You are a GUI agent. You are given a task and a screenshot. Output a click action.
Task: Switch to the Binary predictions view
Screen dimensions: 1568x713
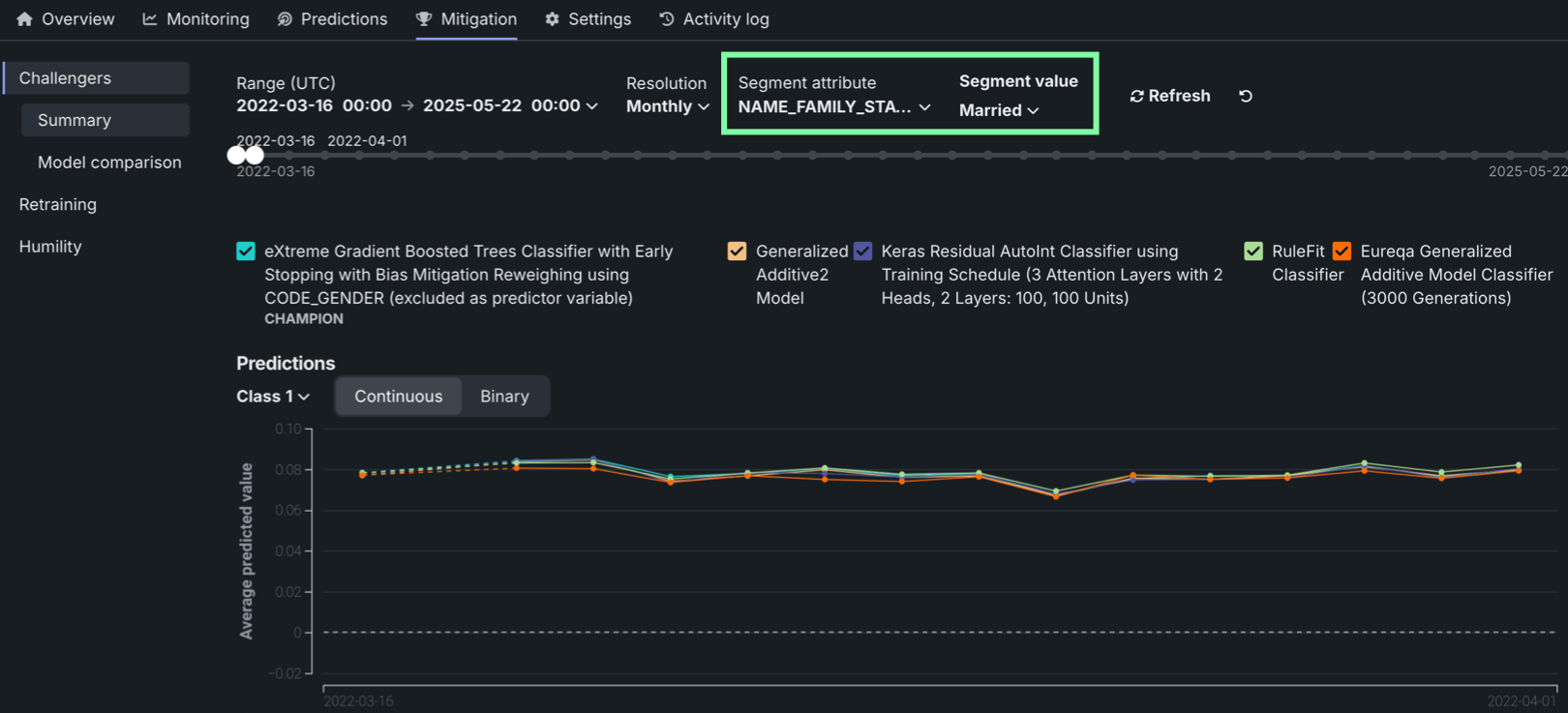504,397
